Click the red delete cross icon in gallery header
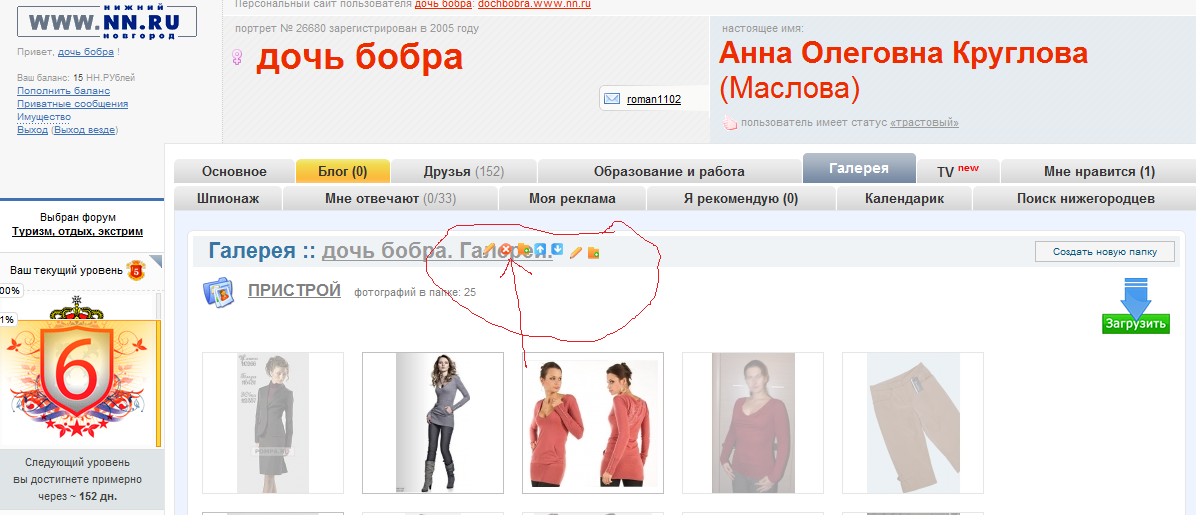 (506, 249)
